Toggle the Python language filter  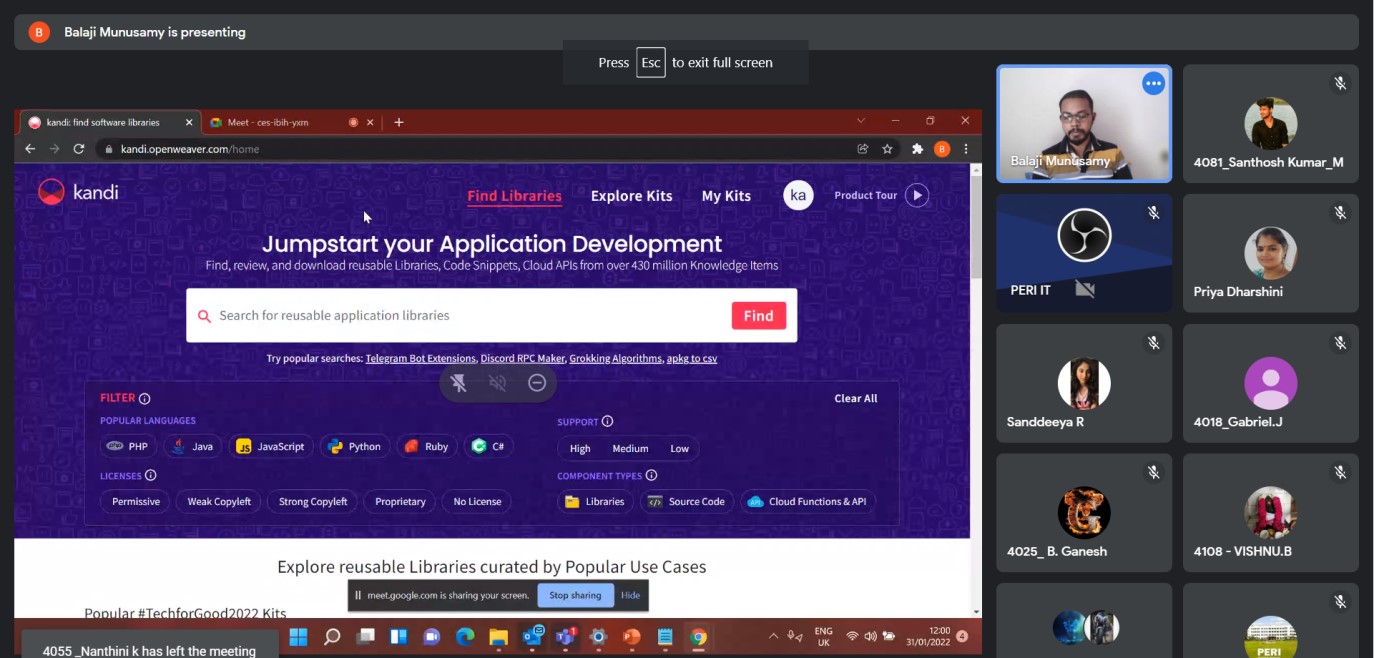[355, 447]
